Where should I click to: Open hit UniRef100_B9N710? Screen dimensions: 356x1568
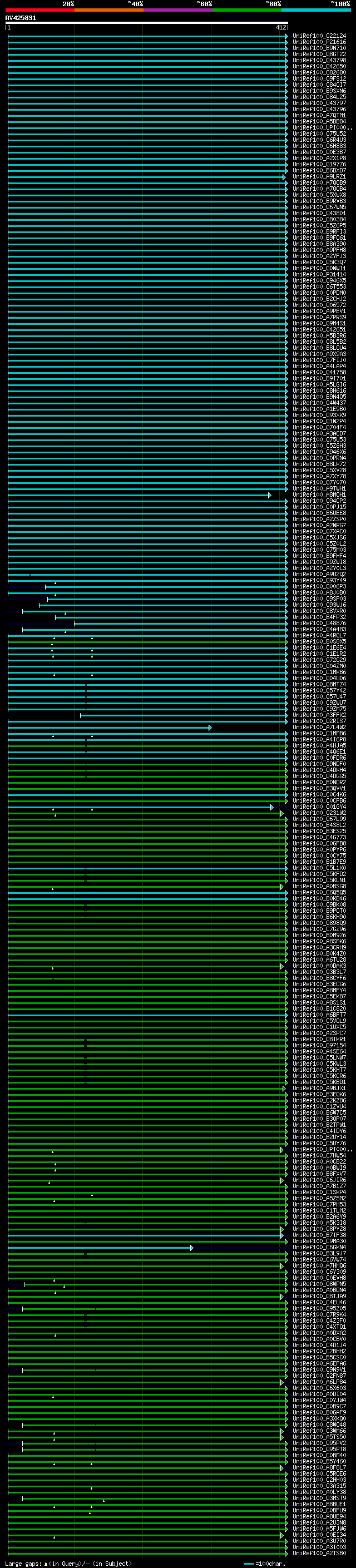[319, 48]
